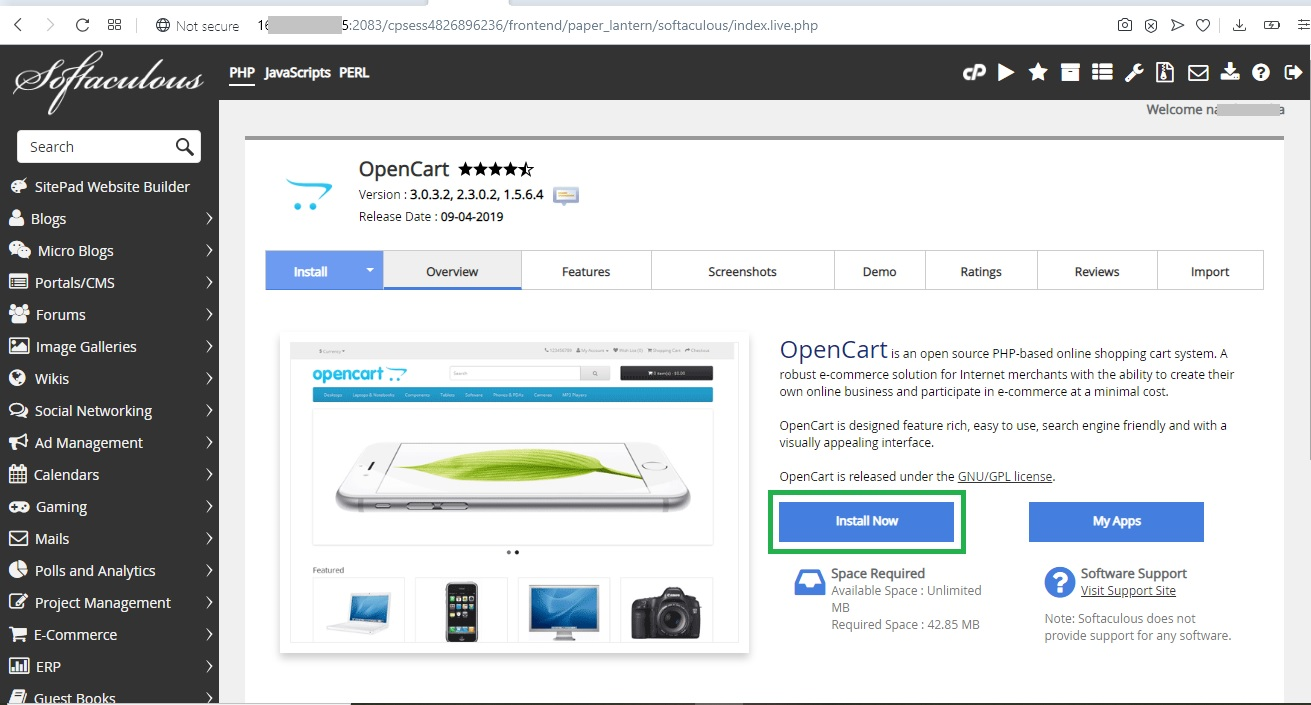Switch to the Overview tab
This screenshot has width=1311, height=705.
(452, 271)
